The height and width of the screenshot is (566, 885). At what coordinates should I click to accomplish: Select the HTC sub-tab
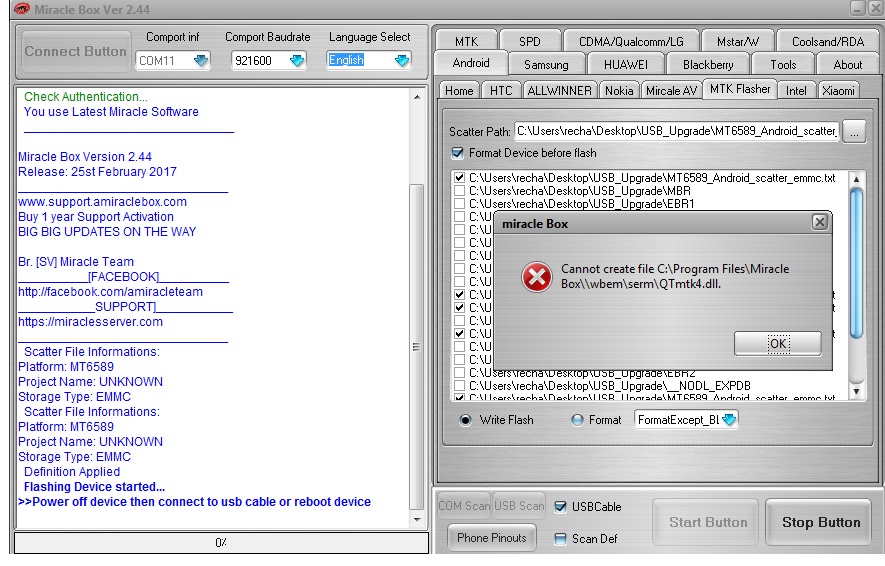click(501, 91)
